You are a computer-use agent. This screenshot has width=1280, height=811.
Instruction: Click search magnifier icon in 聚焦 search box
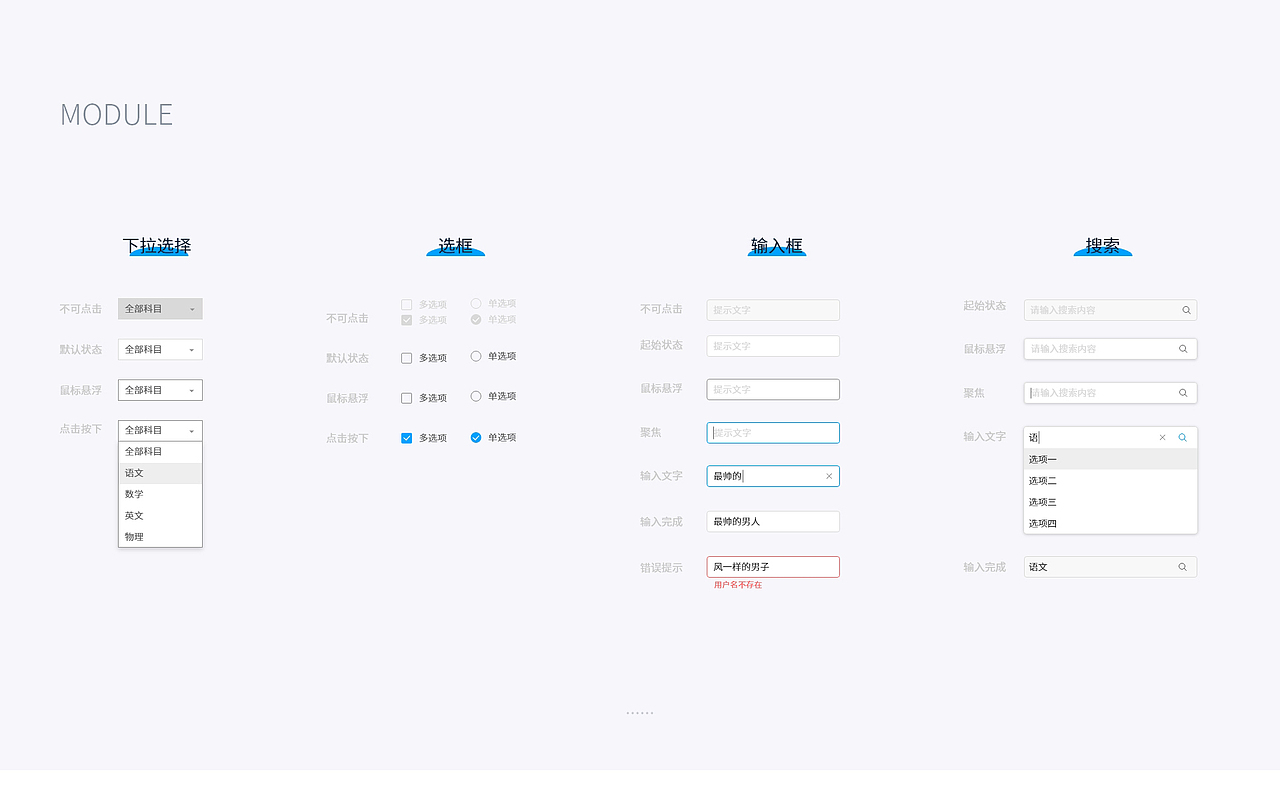tap(1183, 393)
